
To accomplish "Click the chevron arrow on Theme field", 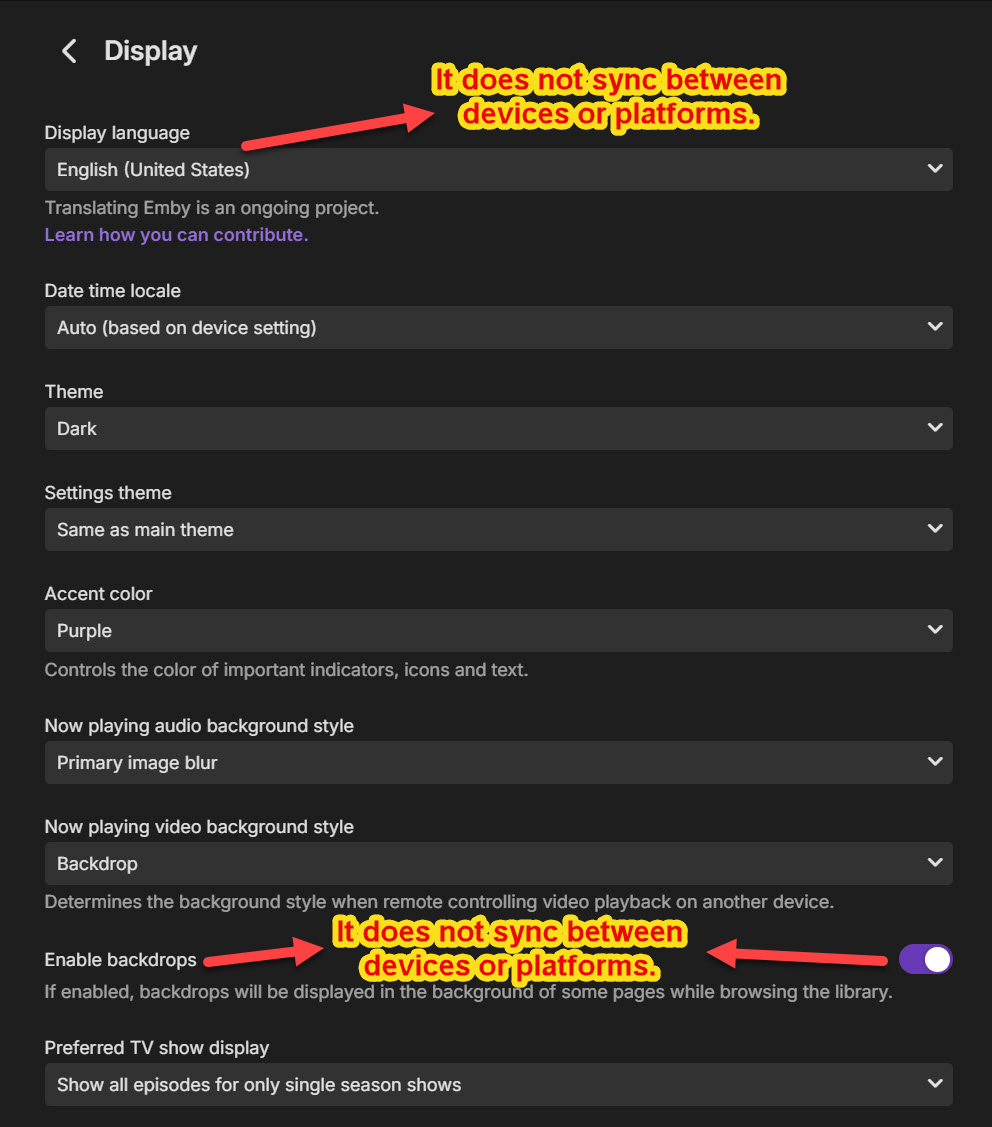I will (935, 428).
